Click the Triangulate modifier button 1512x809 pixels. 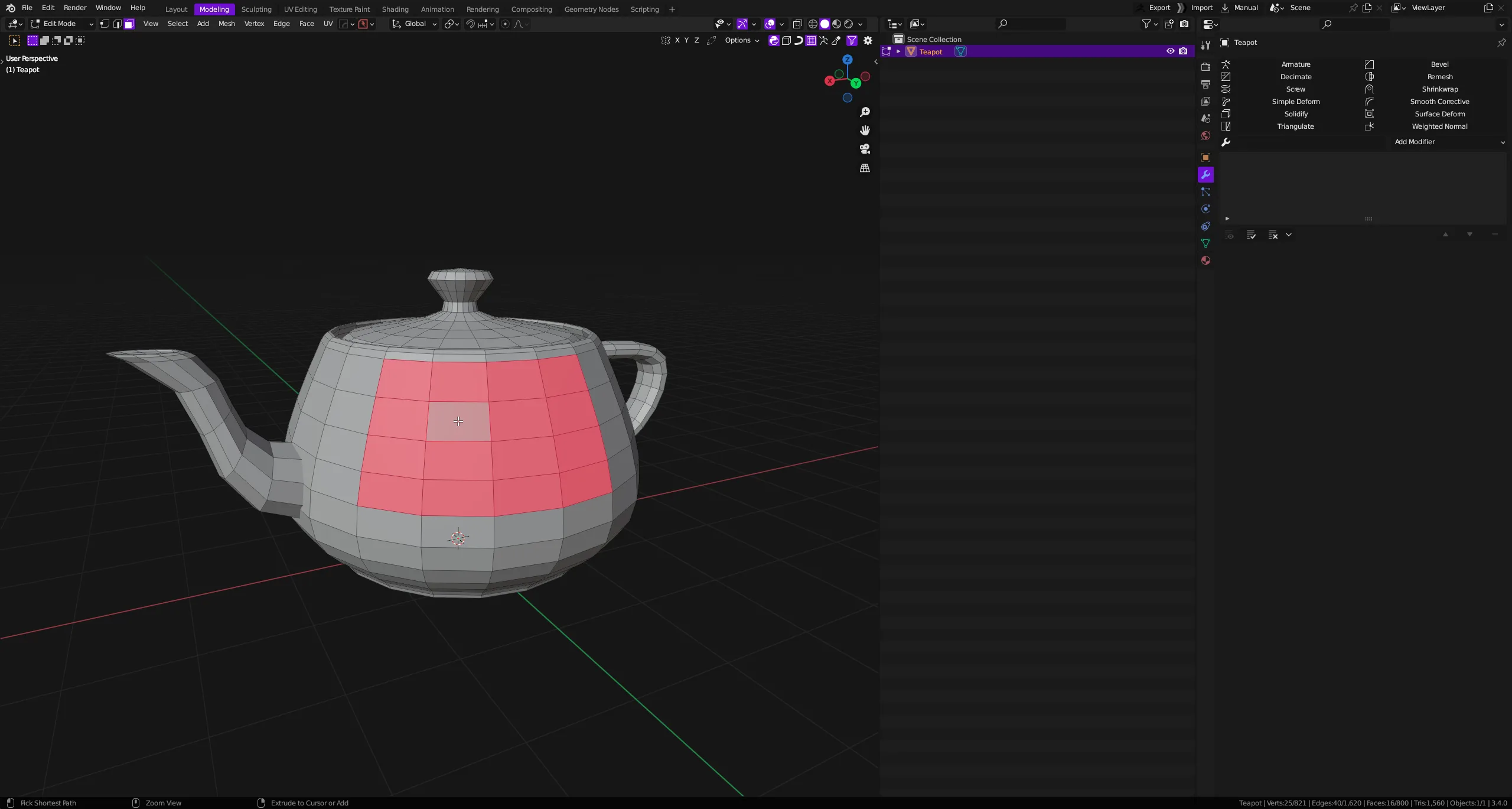(x=1296, y=125)
